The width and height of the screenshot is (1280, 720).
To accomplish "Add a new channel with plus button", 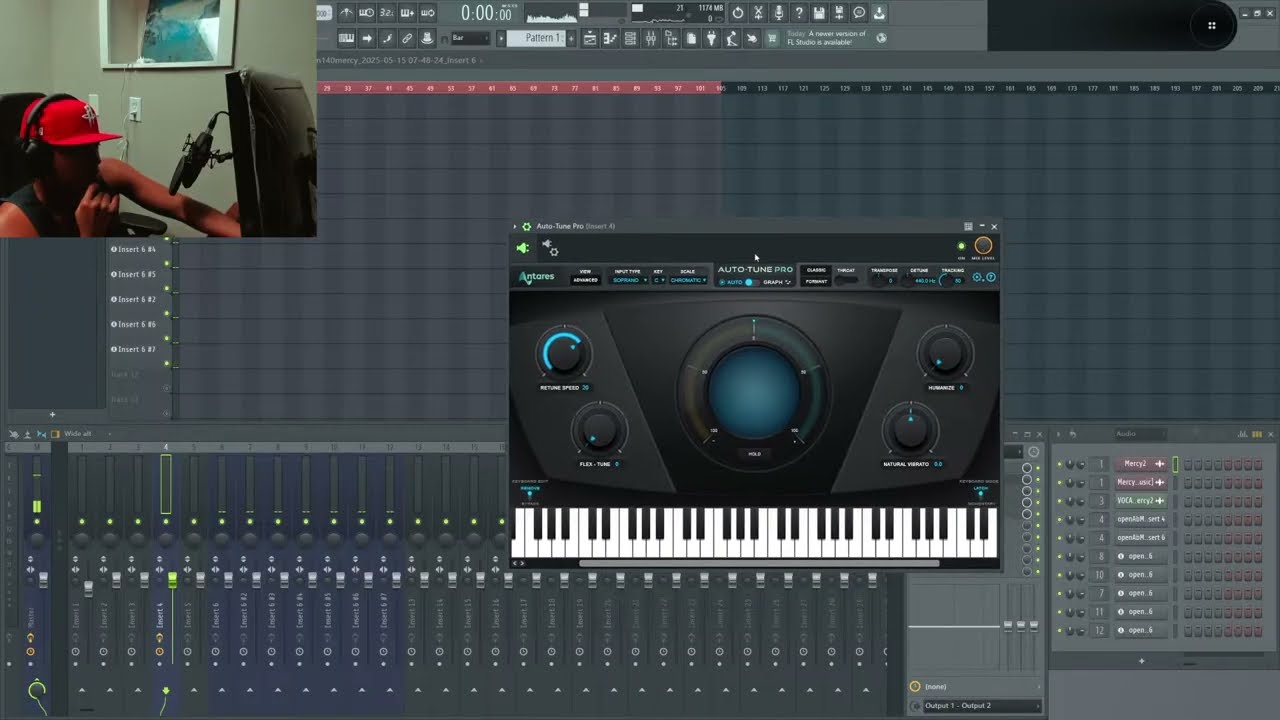I will pos(1141,661).
